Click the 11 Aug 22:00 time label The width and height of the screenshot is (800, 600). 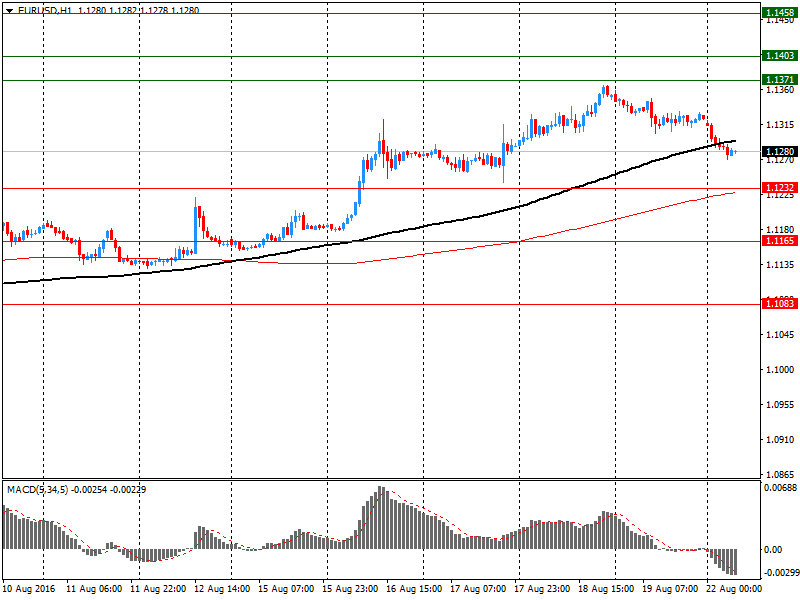pyautogui.click(x=158, y=589)
